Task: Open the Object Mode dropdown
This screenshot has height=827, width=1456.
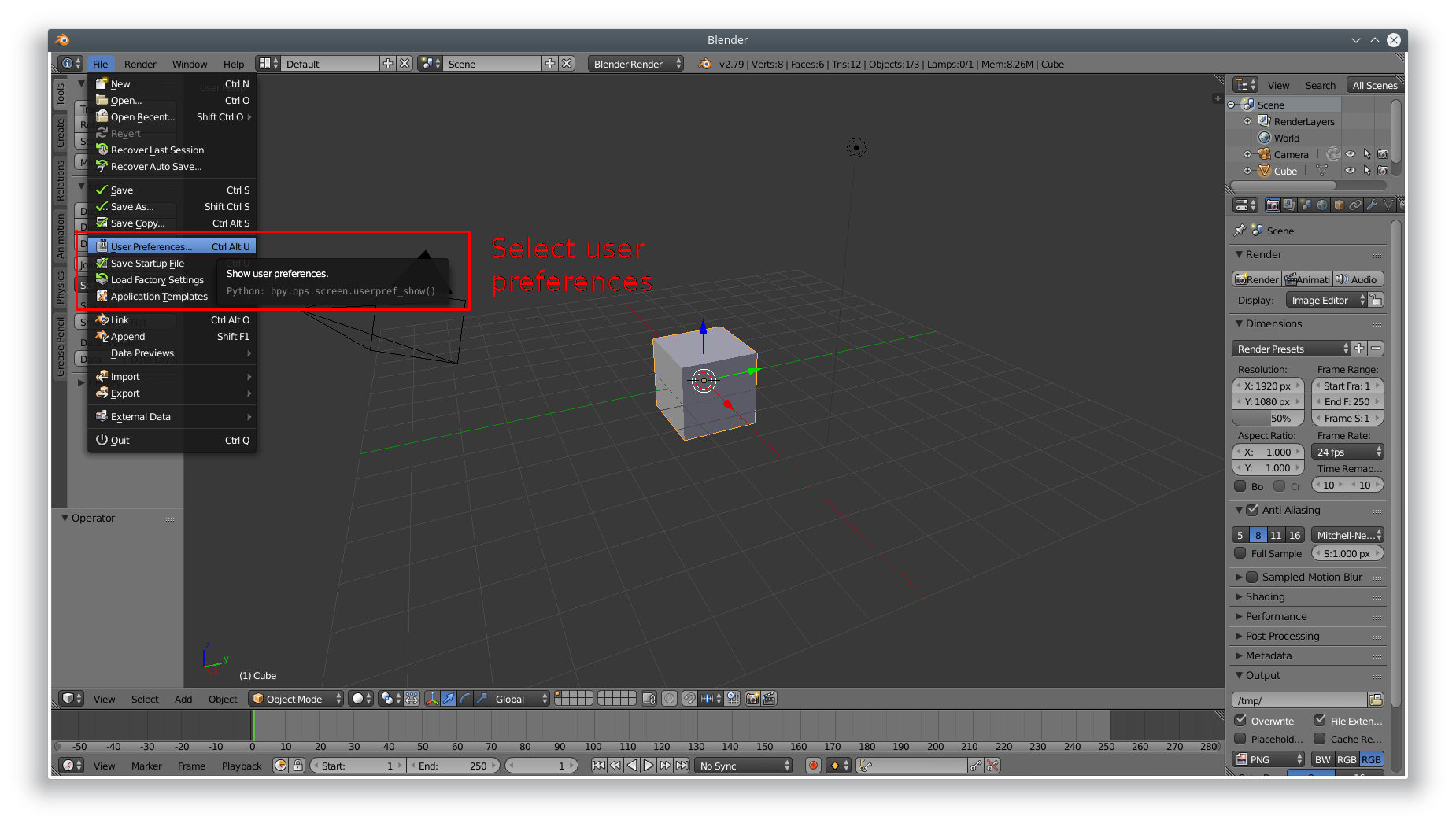Action: click(297, 699)
